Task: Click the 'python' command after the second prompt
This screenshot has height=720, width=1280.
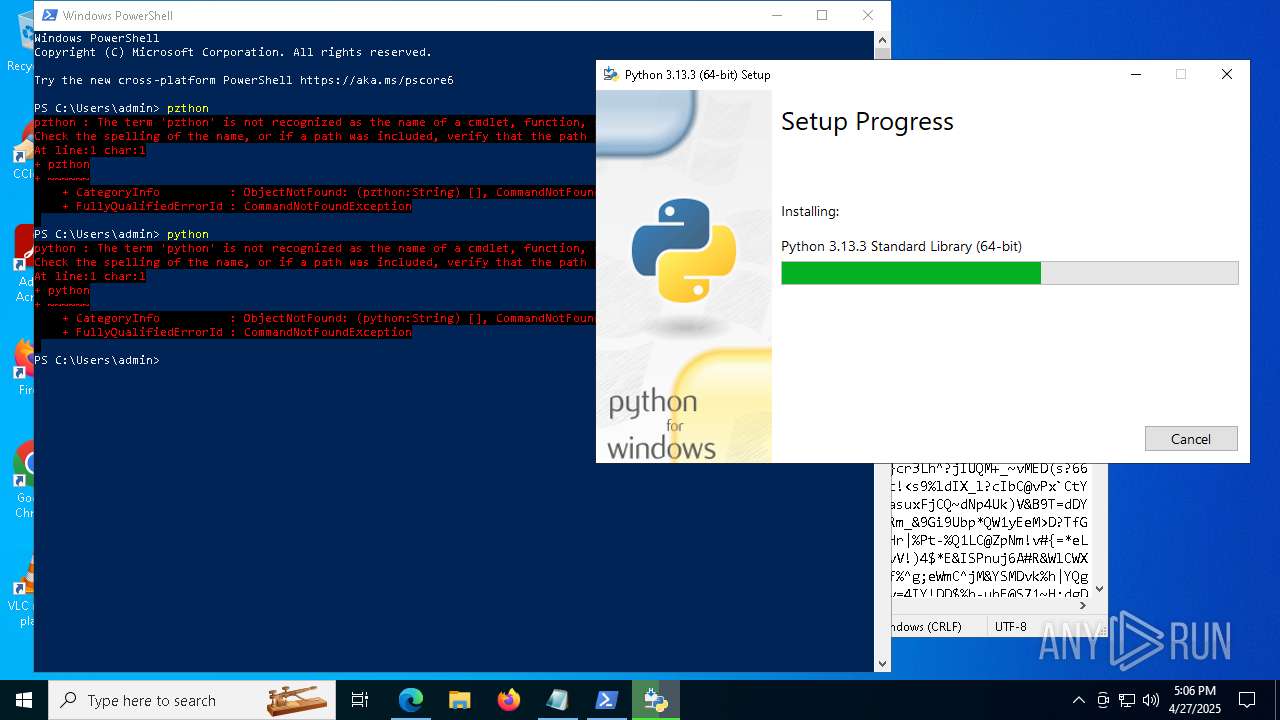Action: click(188, 234)
